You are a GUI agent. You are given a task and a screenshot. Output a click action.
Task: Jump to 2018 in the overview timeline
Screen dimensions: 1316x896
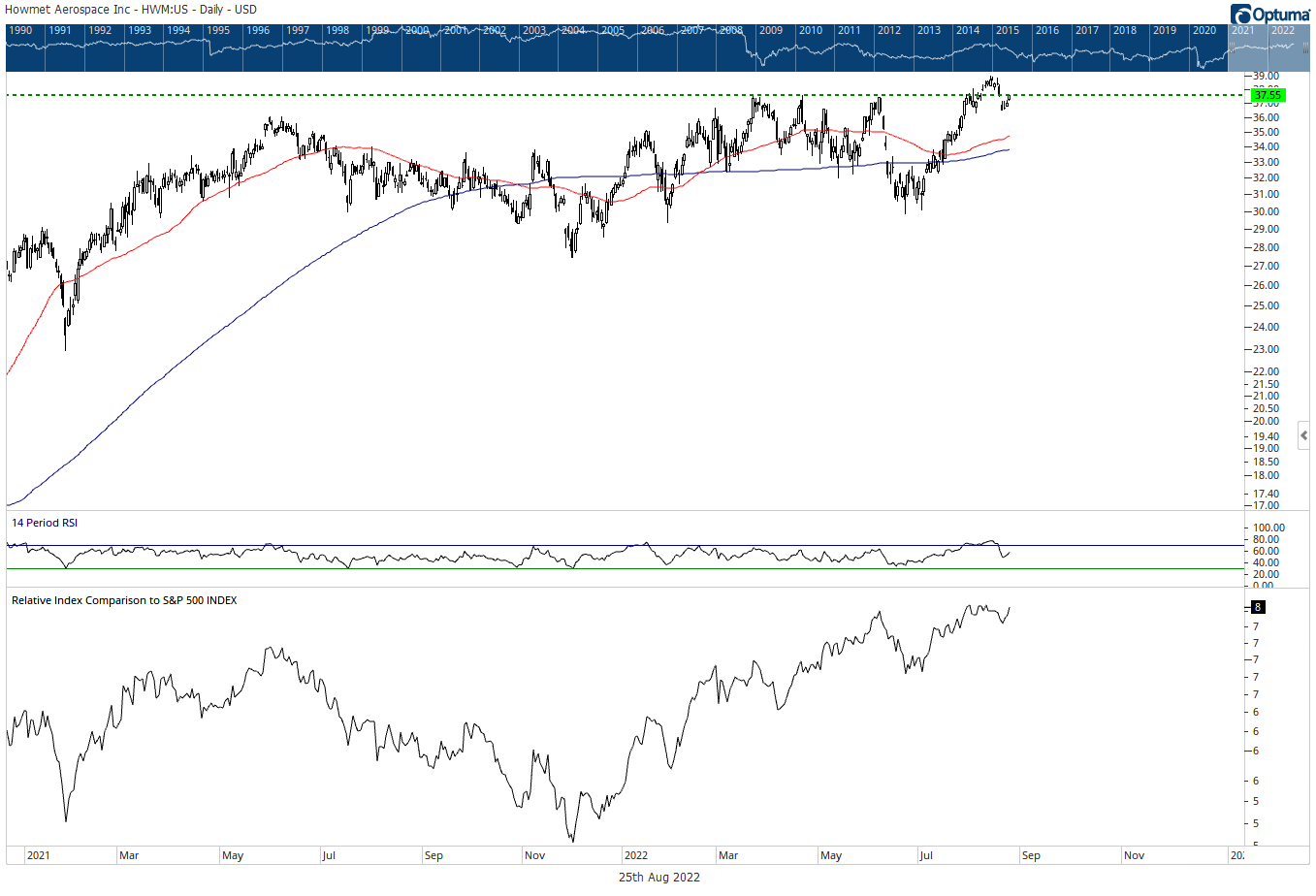[x=1125, y=30]
